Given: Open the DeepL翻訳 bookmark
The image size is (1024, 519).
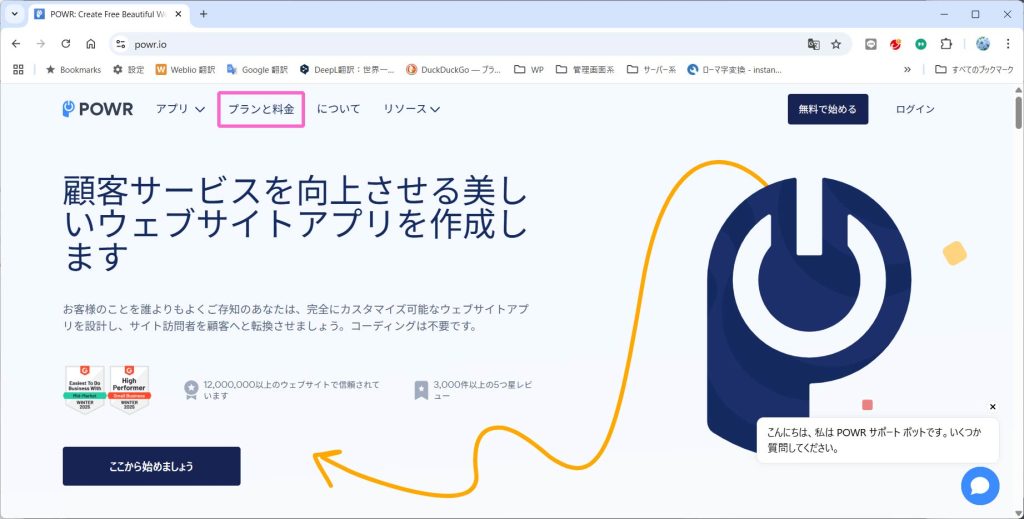Looking at the screenshot, I should (x=347, y=69).
